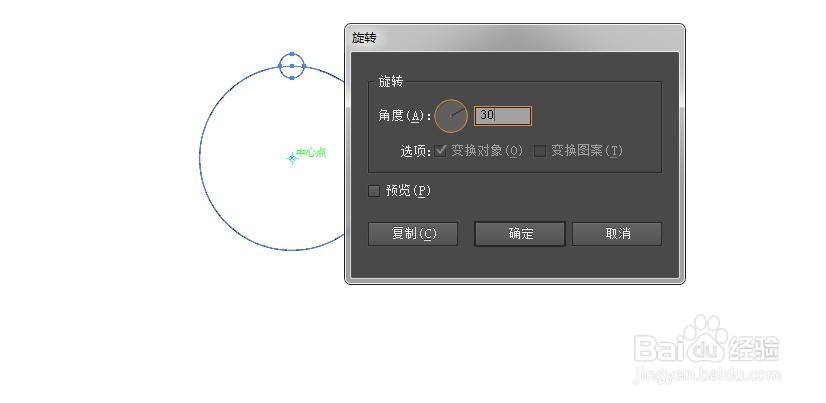Click the 复制(C) copy button
826x403 pixels.
coord(413,234)
